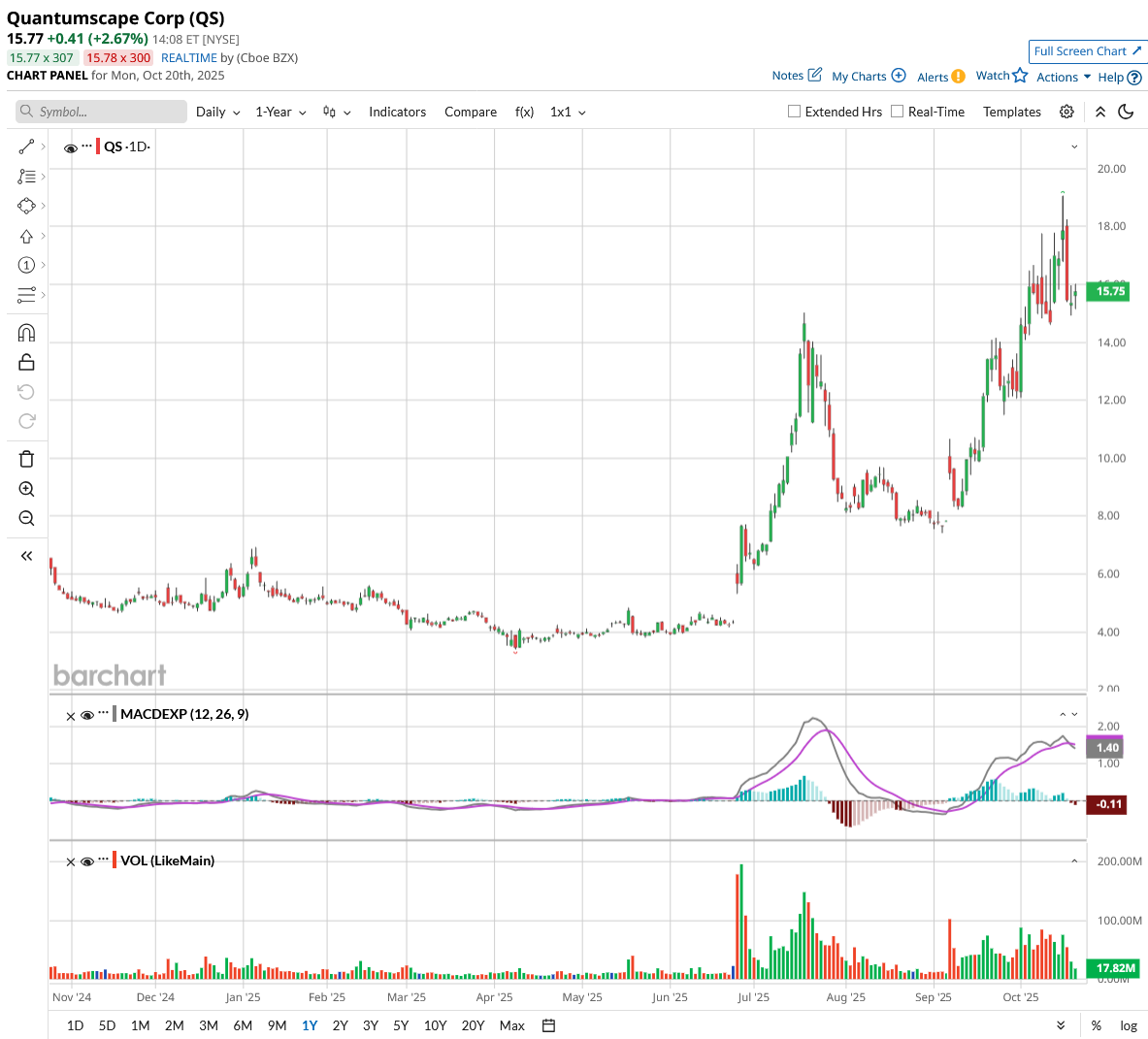The image size is (1148, 1039).
Task: Click the Symbol search field
Action: (x=101, y=112)
